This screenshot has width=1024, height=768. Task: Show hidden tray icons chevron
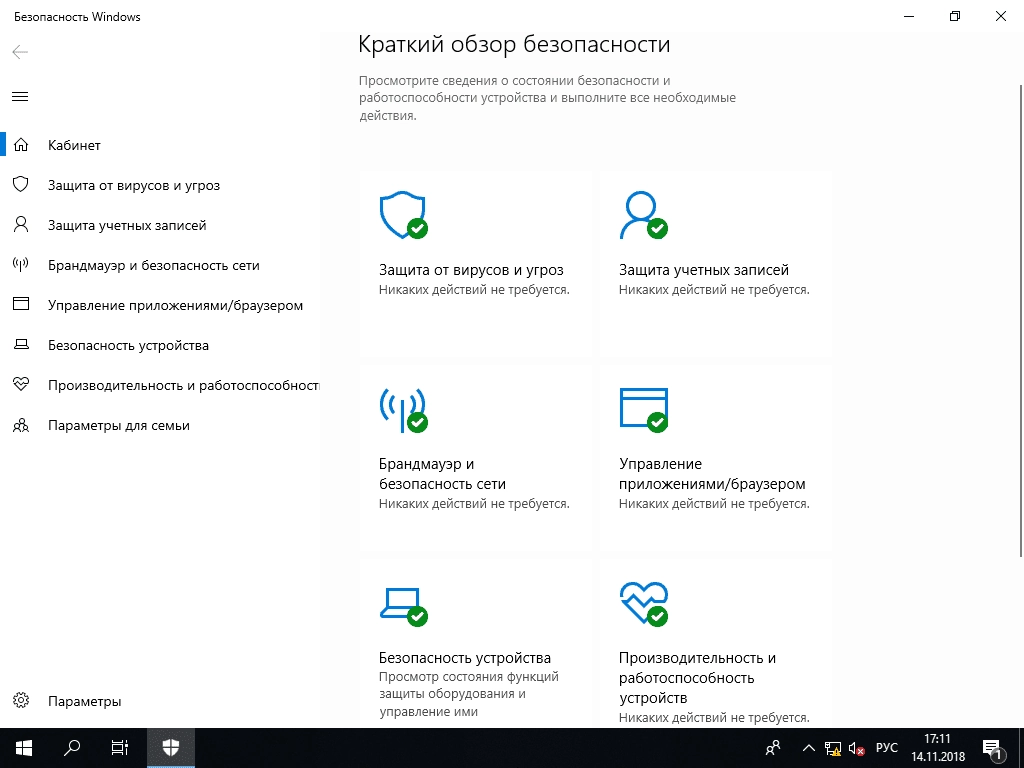point(808,748)
